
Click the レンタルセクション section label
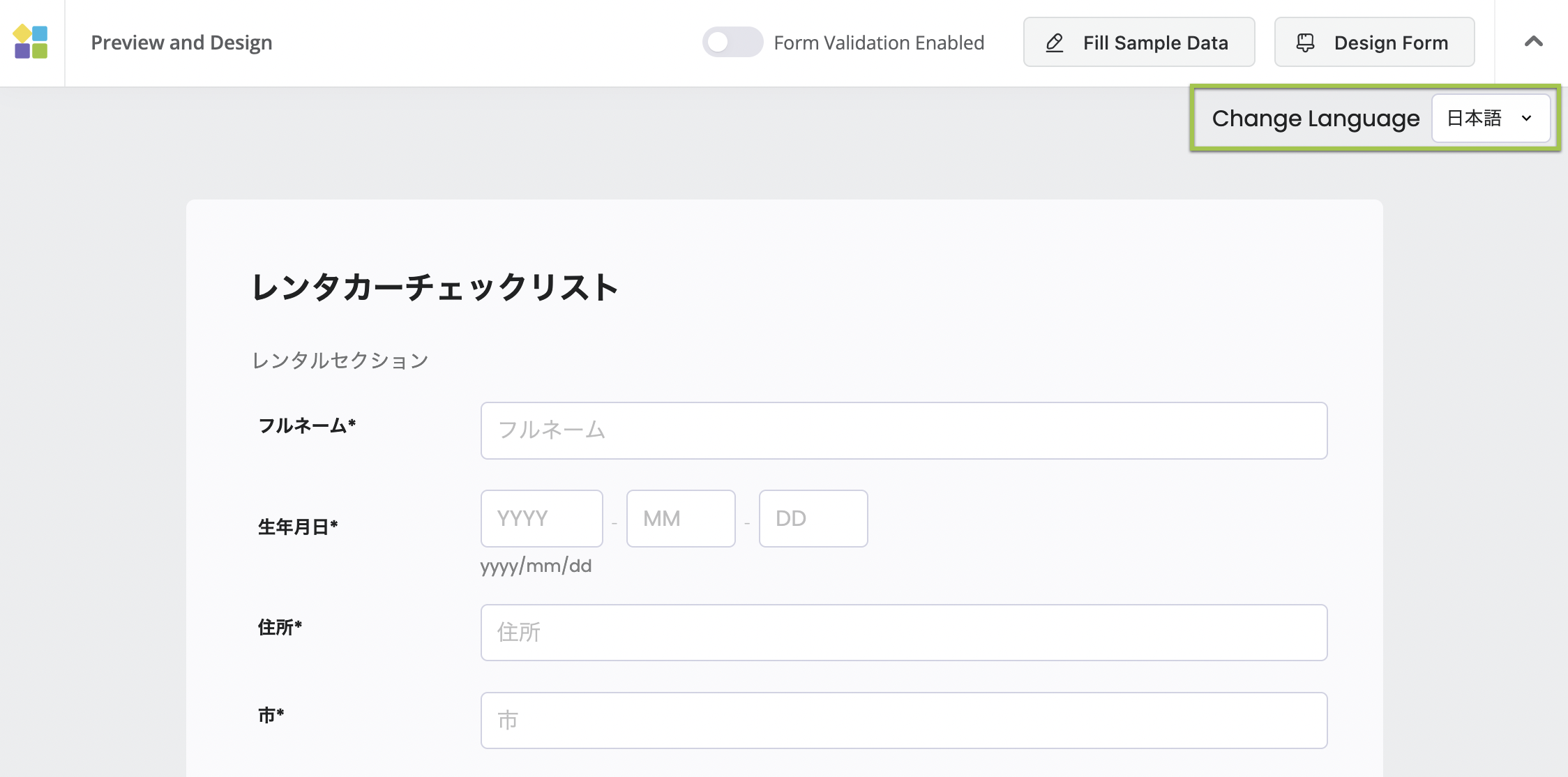[340, 361]
